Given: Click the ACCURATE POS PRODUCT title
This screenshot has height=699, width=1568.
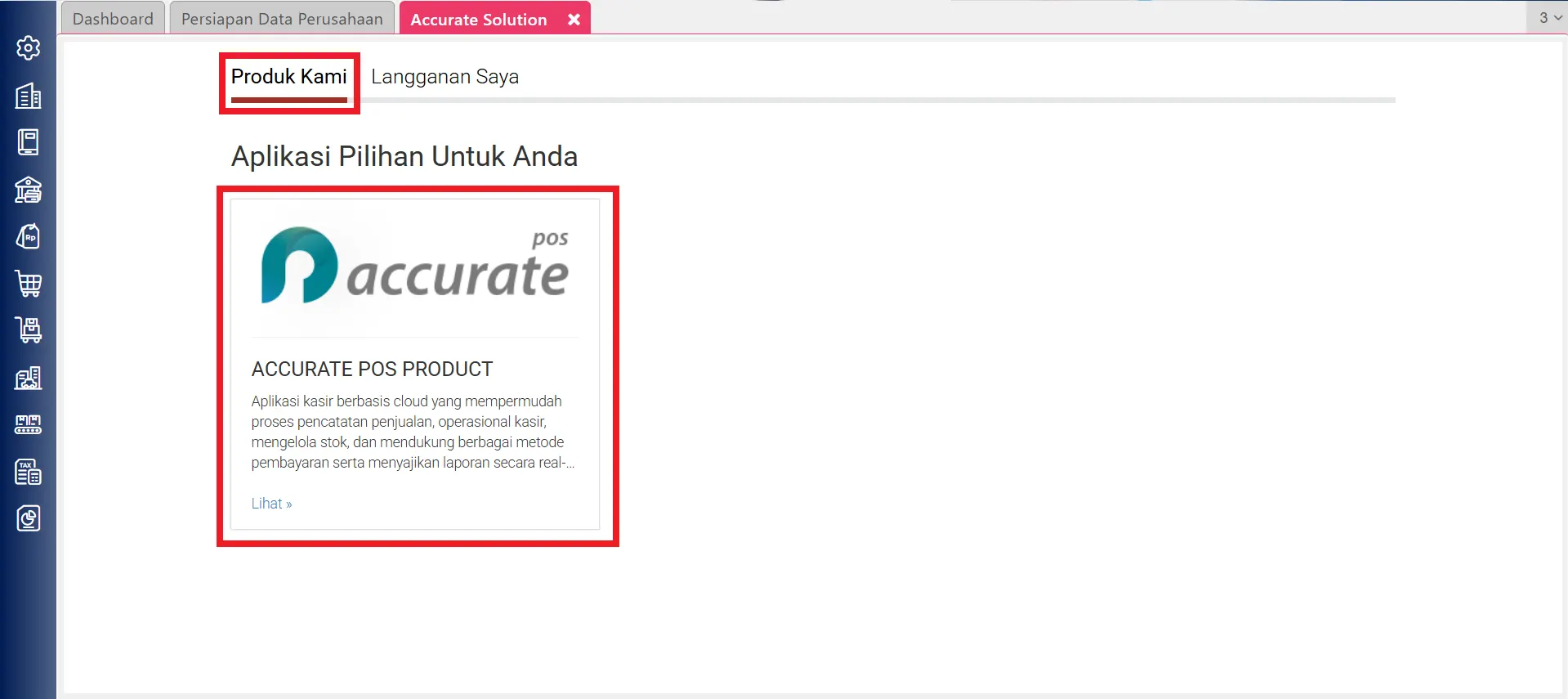Looking at the screenshot, I should pos(372,370).
